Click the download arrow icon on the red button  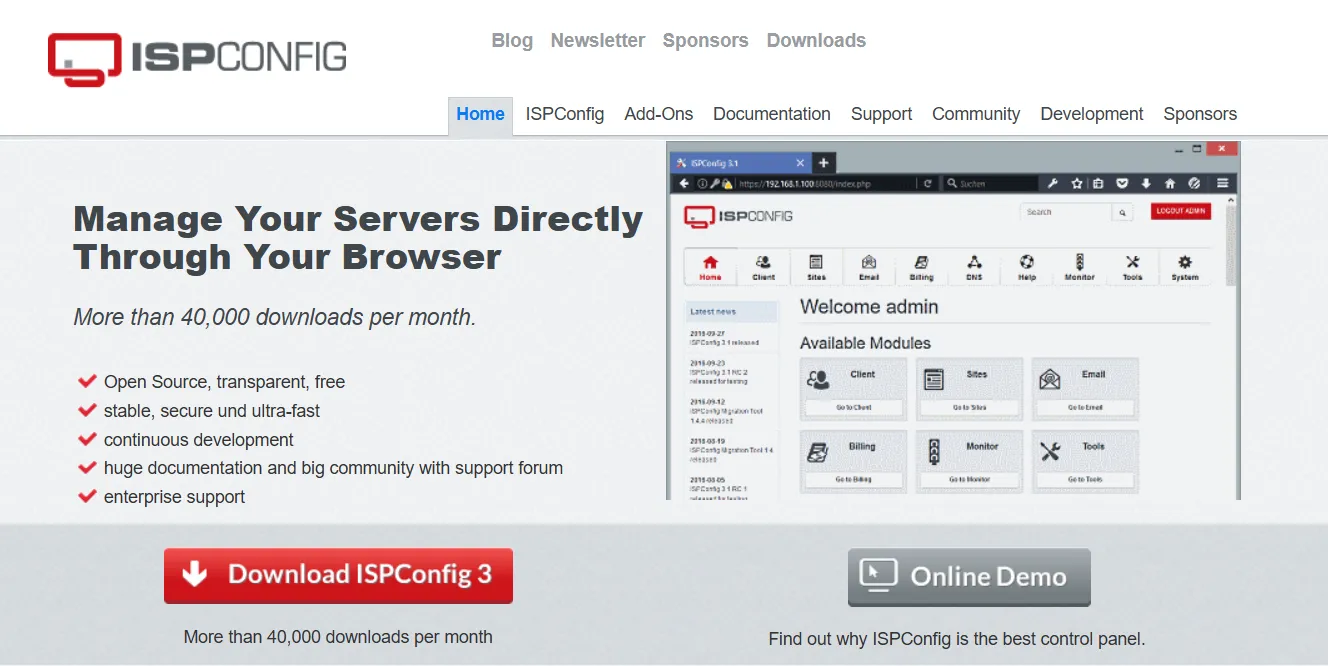coord(195,574)
